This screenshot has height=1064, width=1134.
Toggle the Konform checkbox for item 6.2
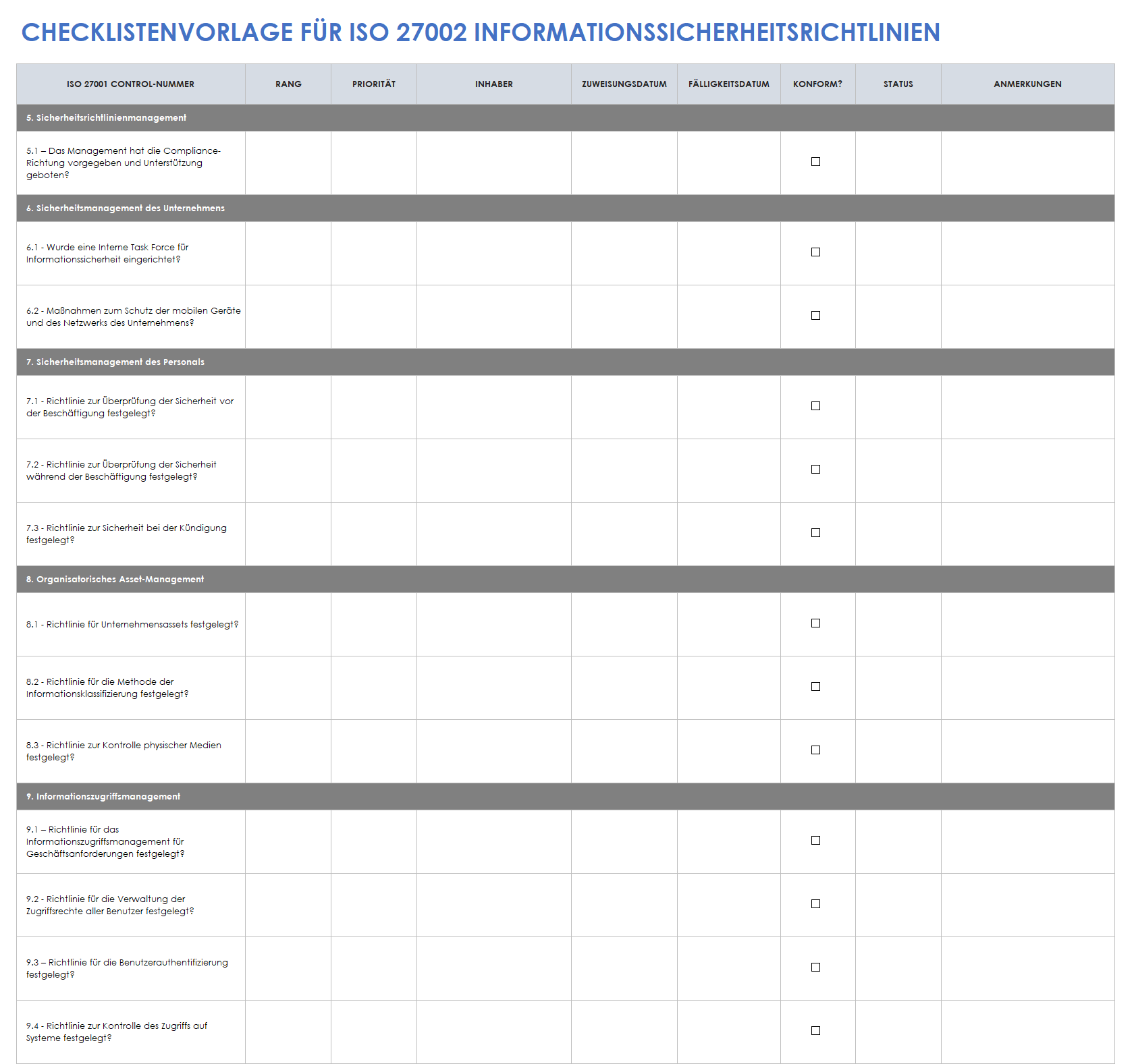click(x=815, y=316)
